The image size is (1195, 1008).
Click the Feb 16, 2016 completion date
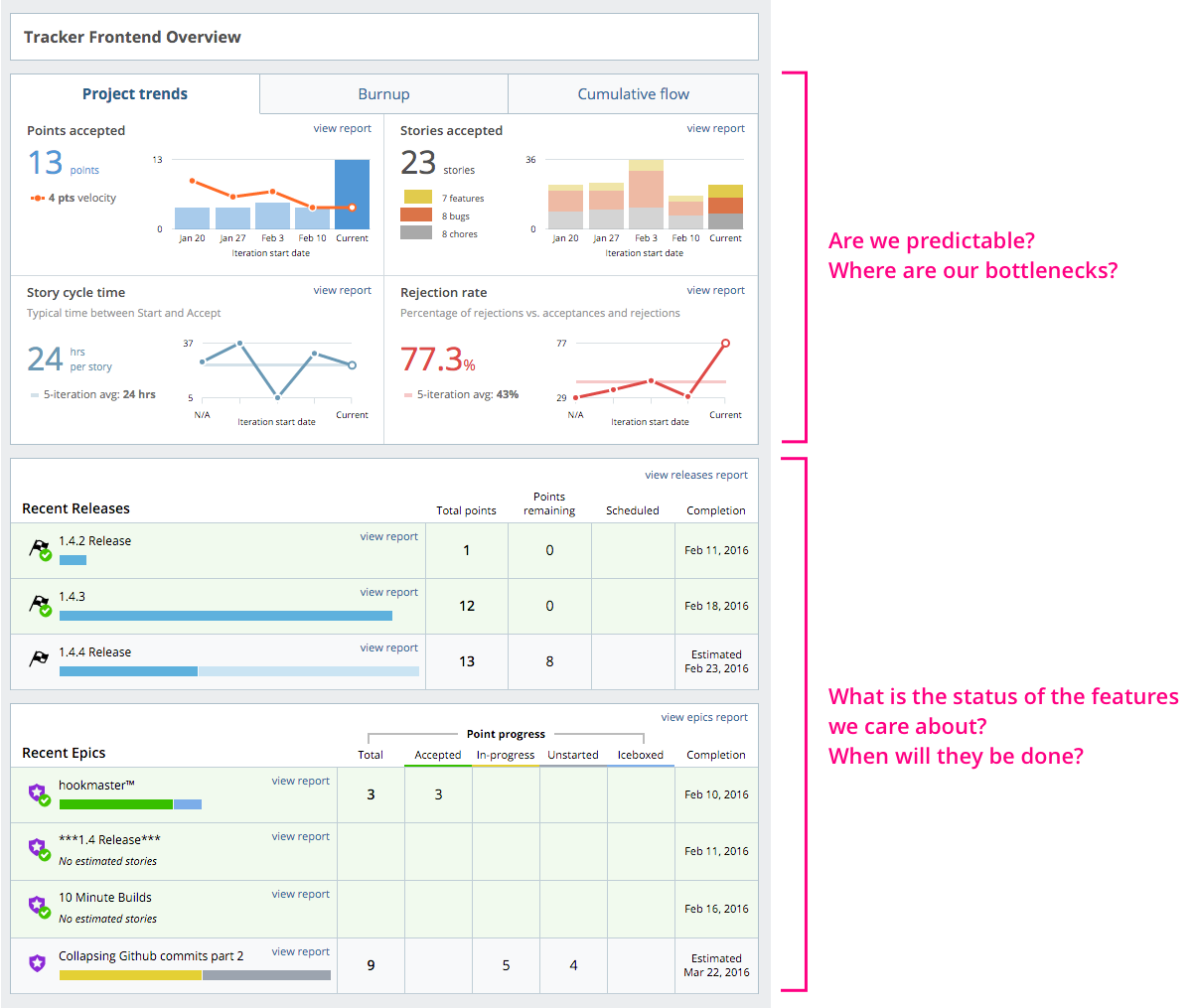tap(716, 909)
